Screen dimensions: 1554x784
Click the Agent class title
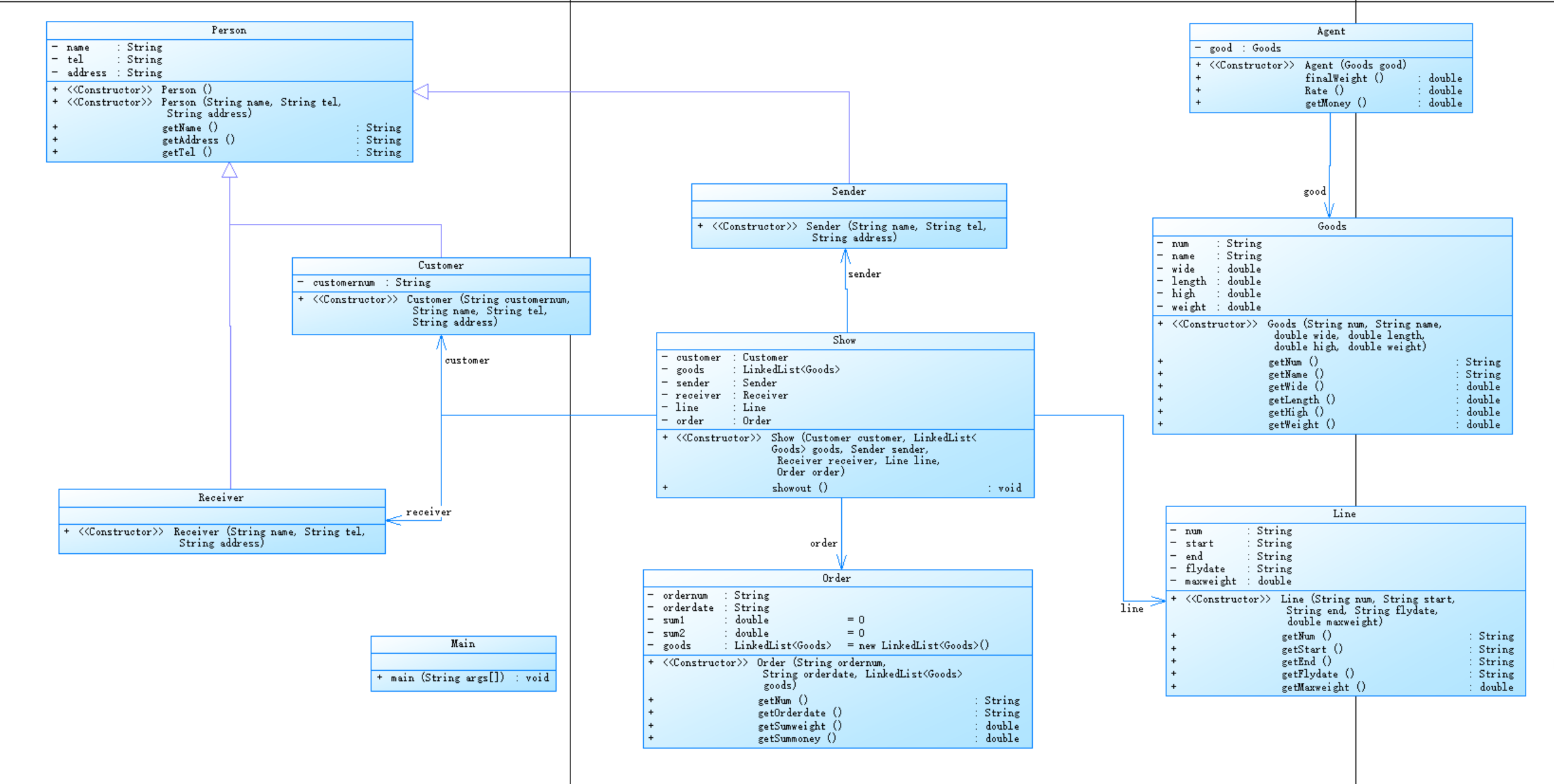(x=1330, y=32)
